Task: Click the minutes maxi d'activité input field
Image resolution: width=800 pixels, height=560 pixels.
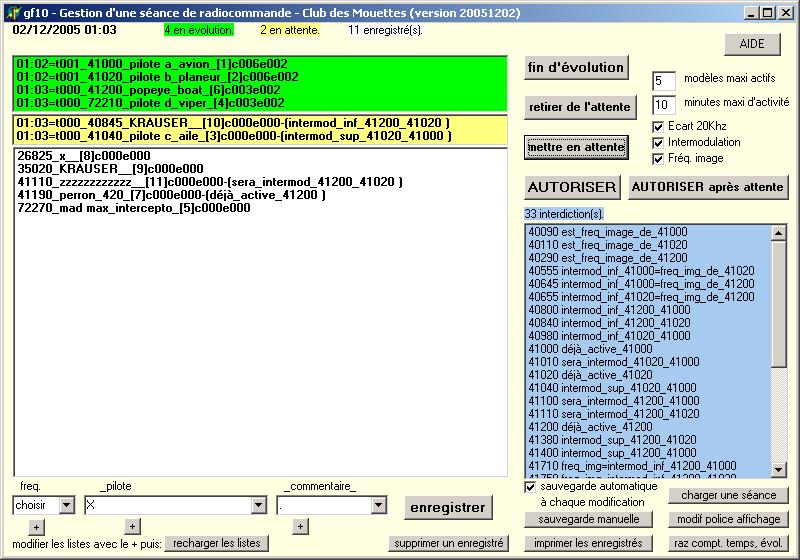Action: (x=664, y=105)
